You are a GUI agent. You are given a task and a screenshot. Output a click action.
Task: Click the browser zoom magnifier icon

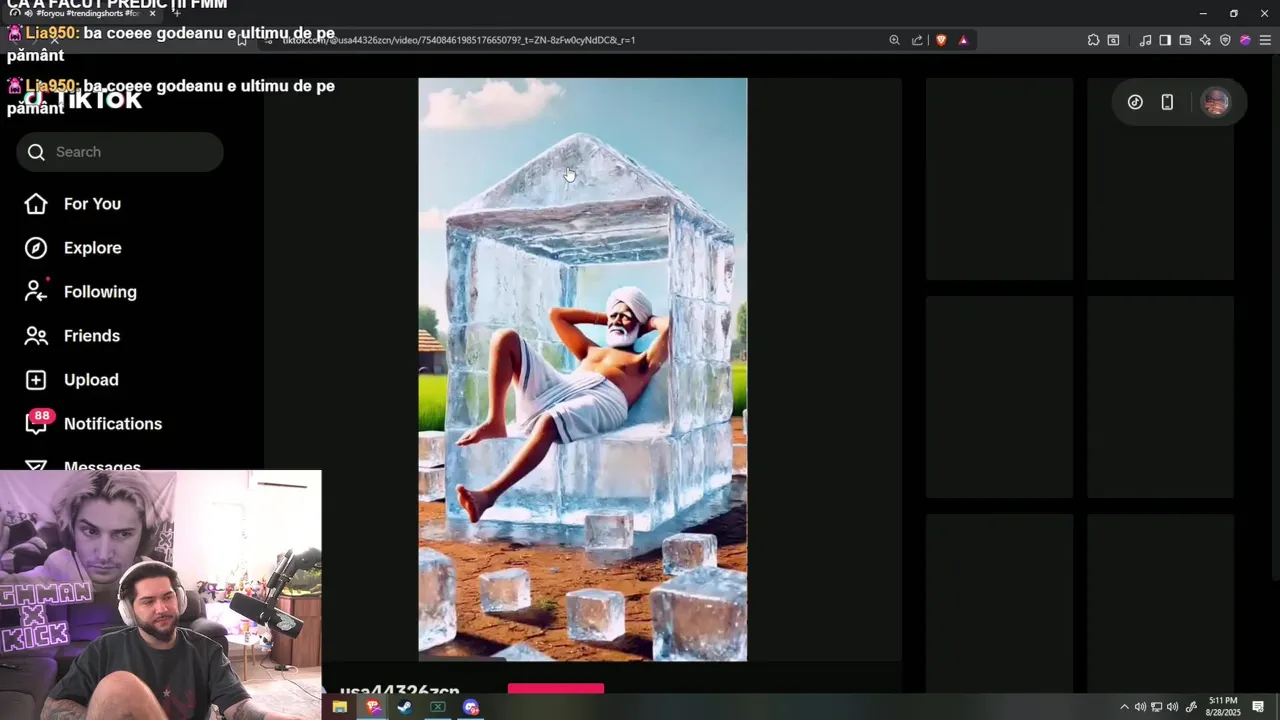click(x=894, y=40)
